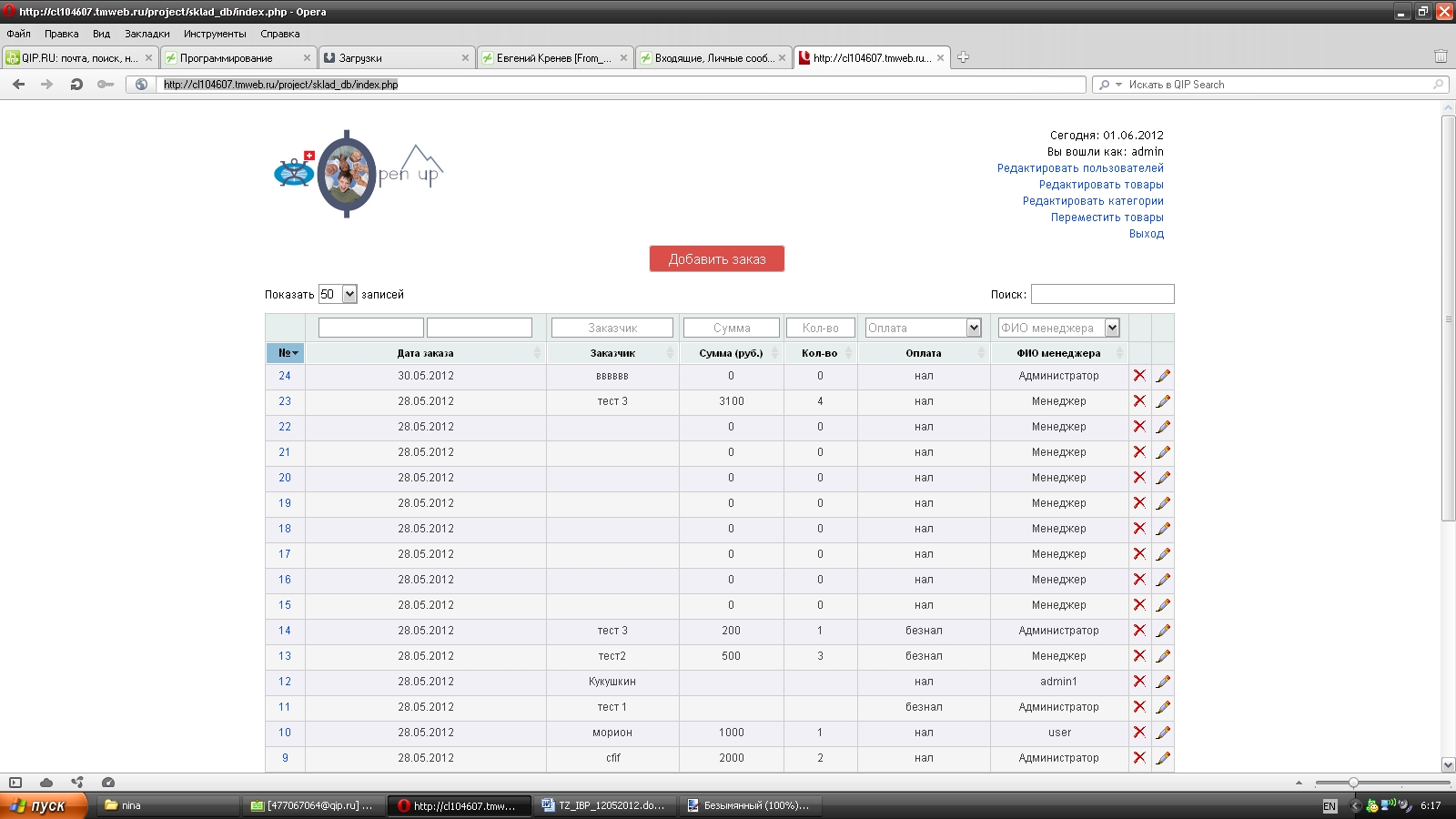This screenshot has height=819, width=1456.
Task: Delete order 17 using red cross
Action: 1139,553
